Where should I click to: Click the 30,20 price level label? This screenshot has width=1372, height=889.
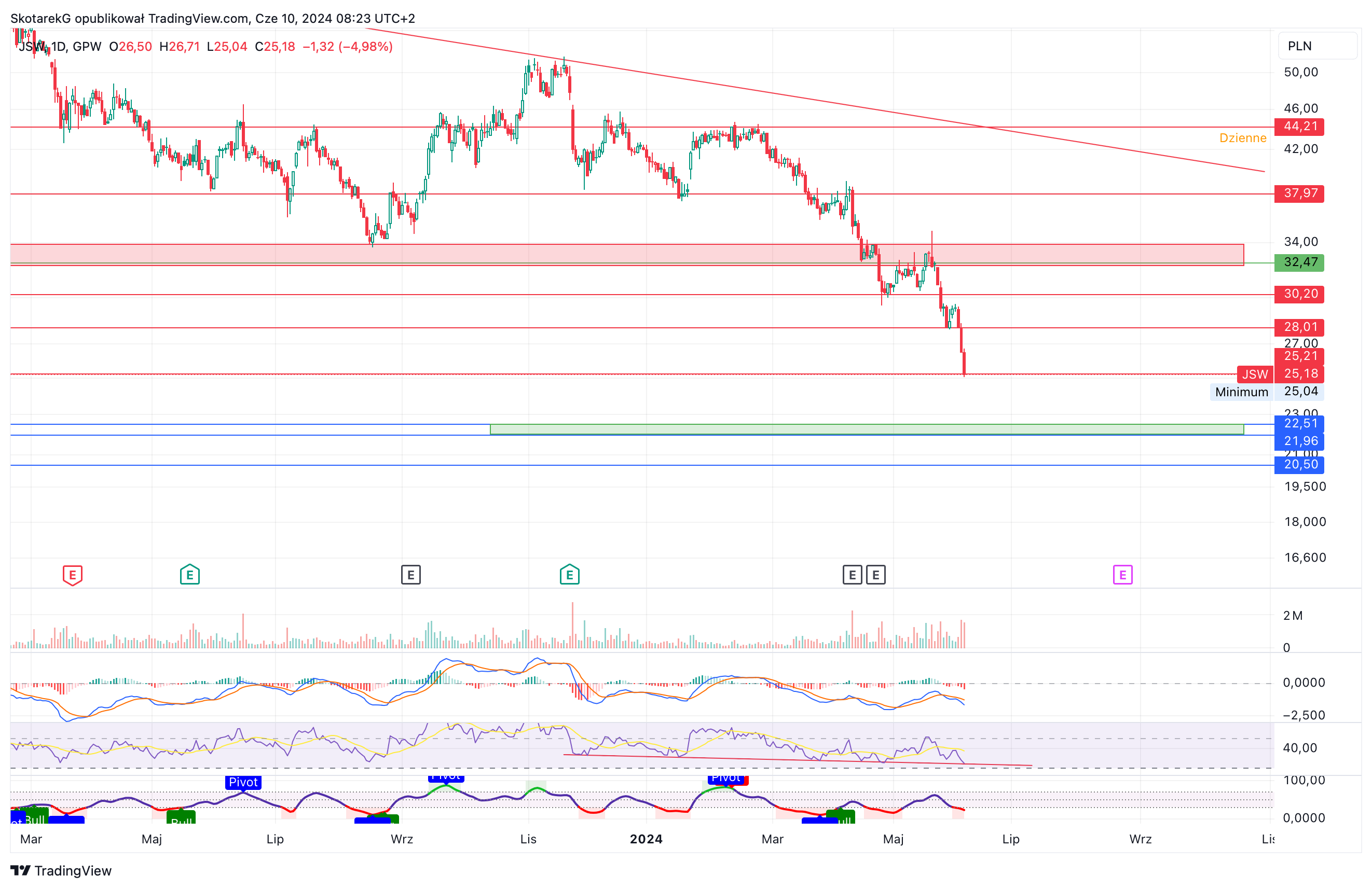1299,294
